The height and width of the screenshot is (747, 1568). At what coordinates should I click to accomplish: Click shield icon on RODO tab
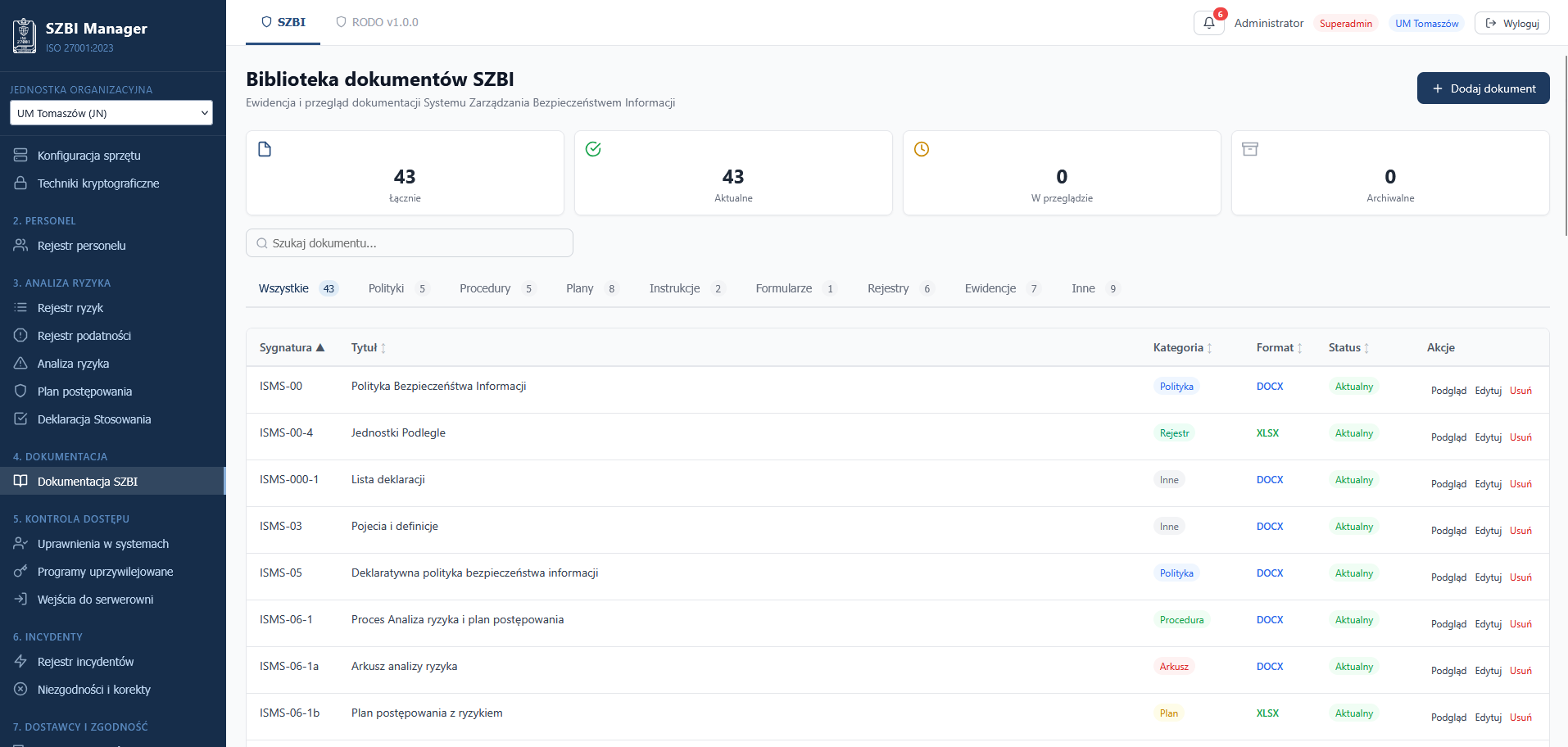pos(342,22)
